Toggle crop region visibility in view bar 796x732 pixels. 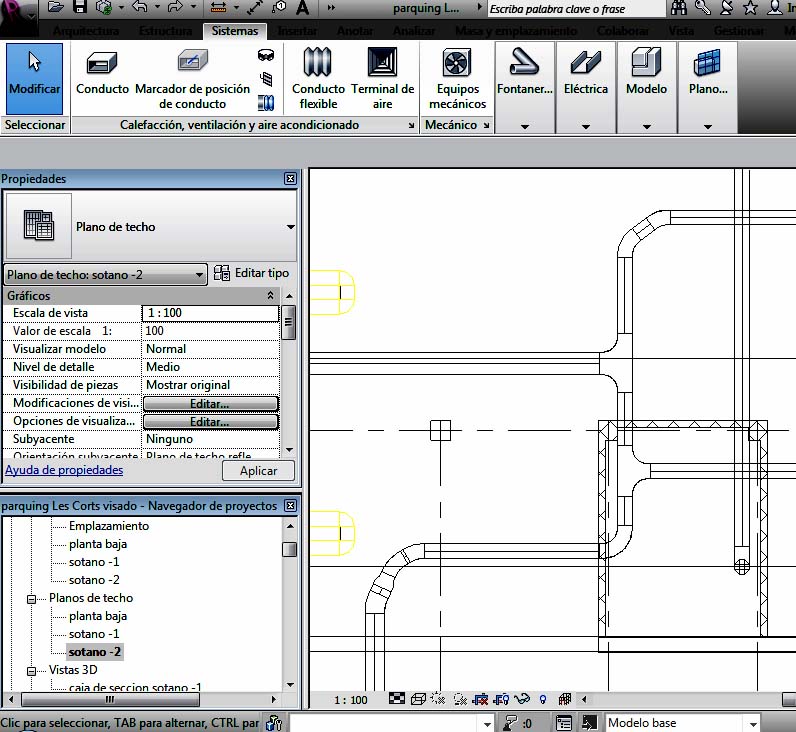point(502,700)
